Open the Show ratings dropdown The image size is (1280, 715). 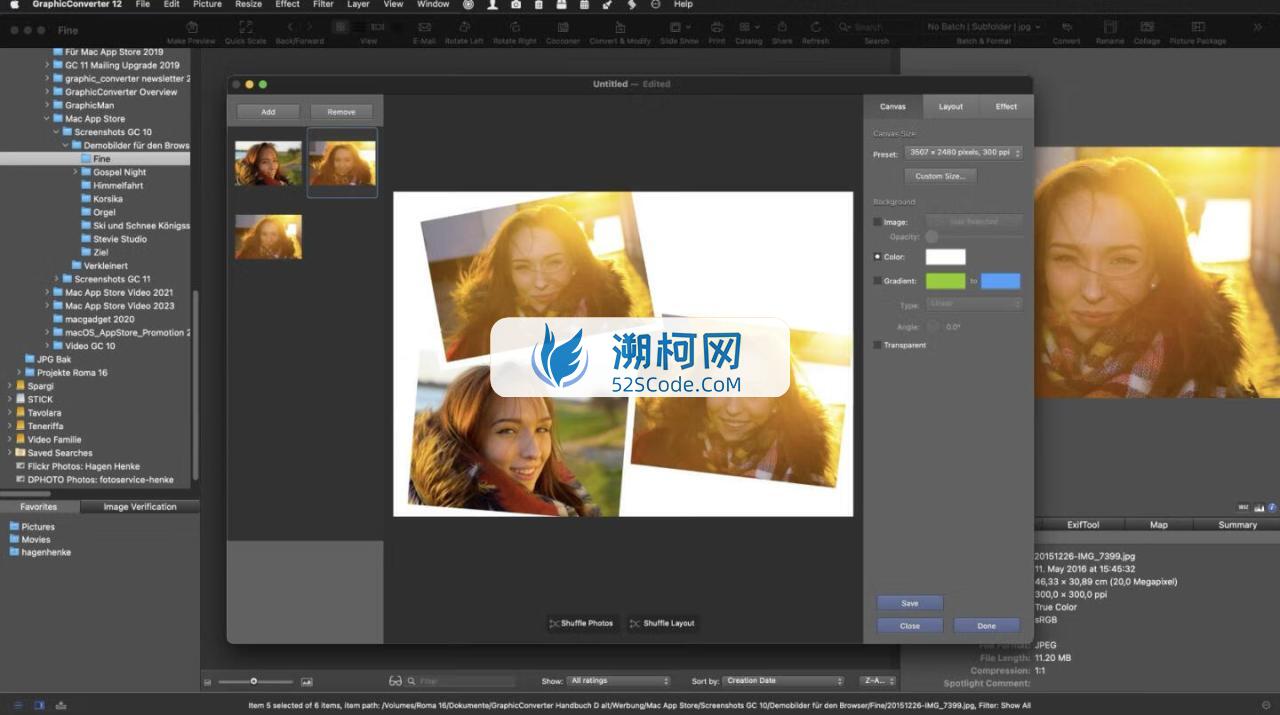click(619, 681)
